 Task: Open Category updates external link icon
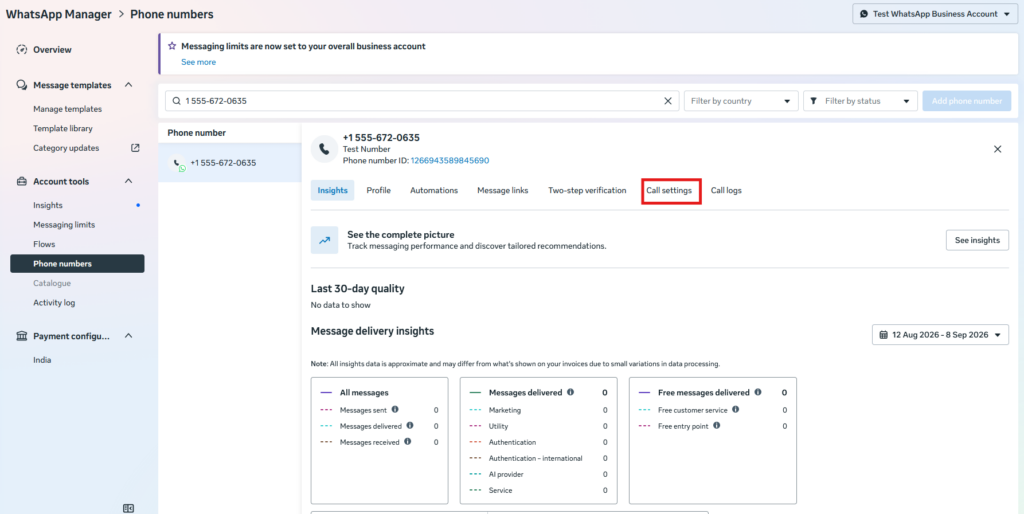[x=135, y=148]
